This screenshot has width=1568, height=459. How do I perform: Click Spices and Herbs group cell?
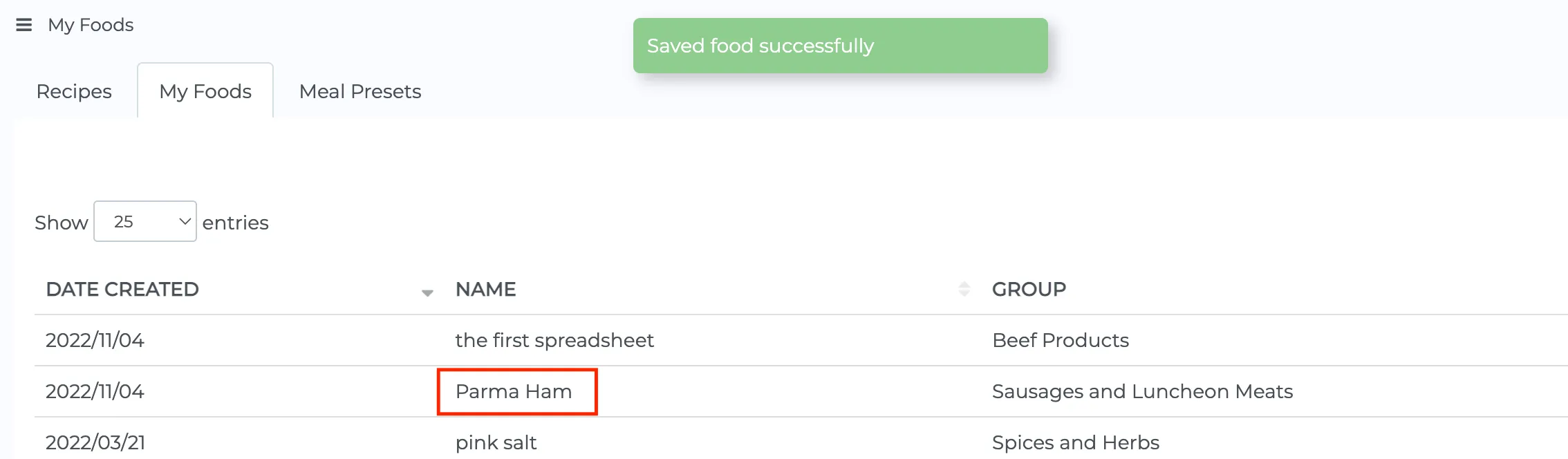(x=1075, y=442)
